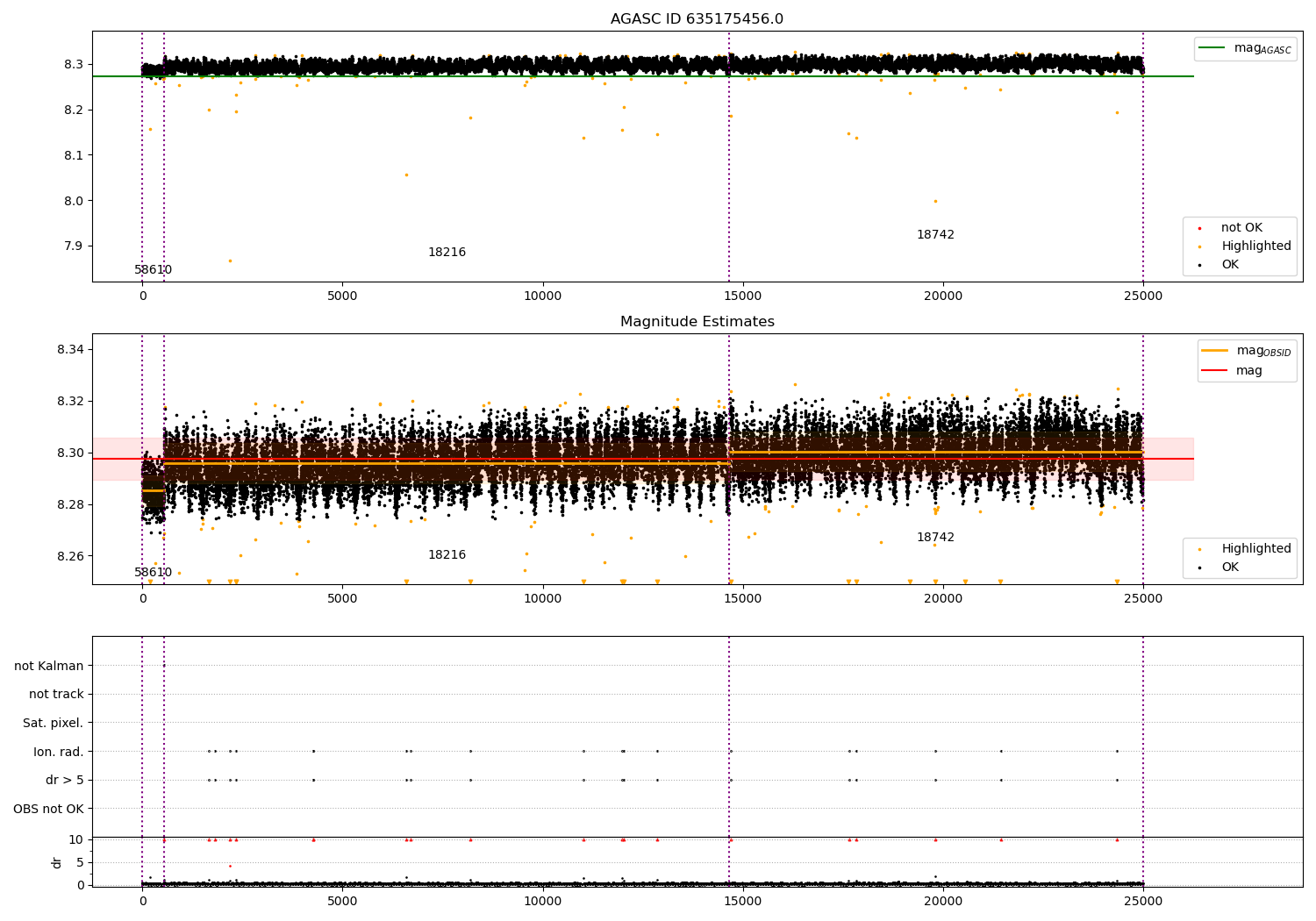Click the '18742' obsid annotation in top plot
Image resolution: width=1316 pixels, height=921 pixels.
coord(935,235)
